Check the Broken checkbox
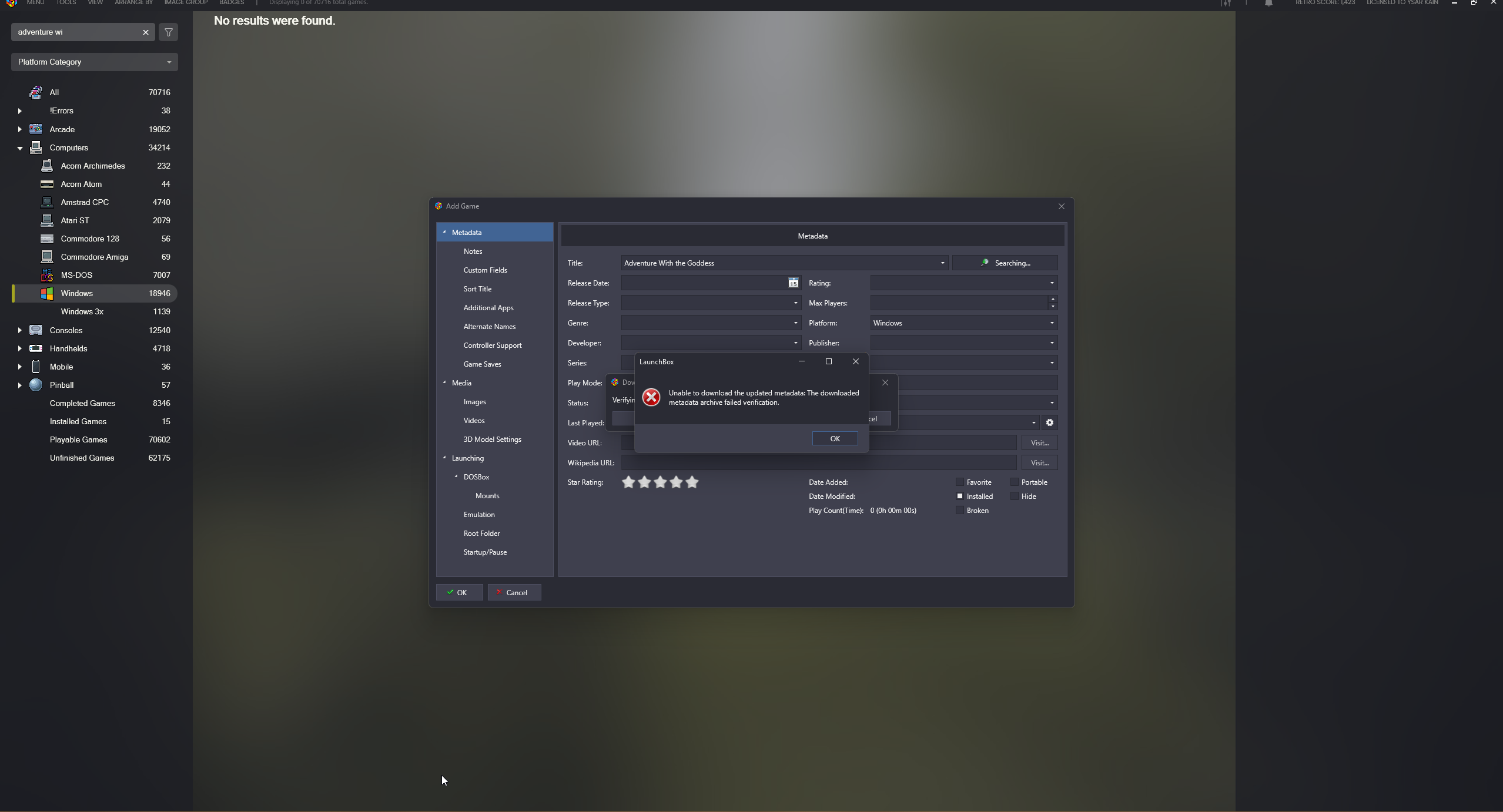 960,511
